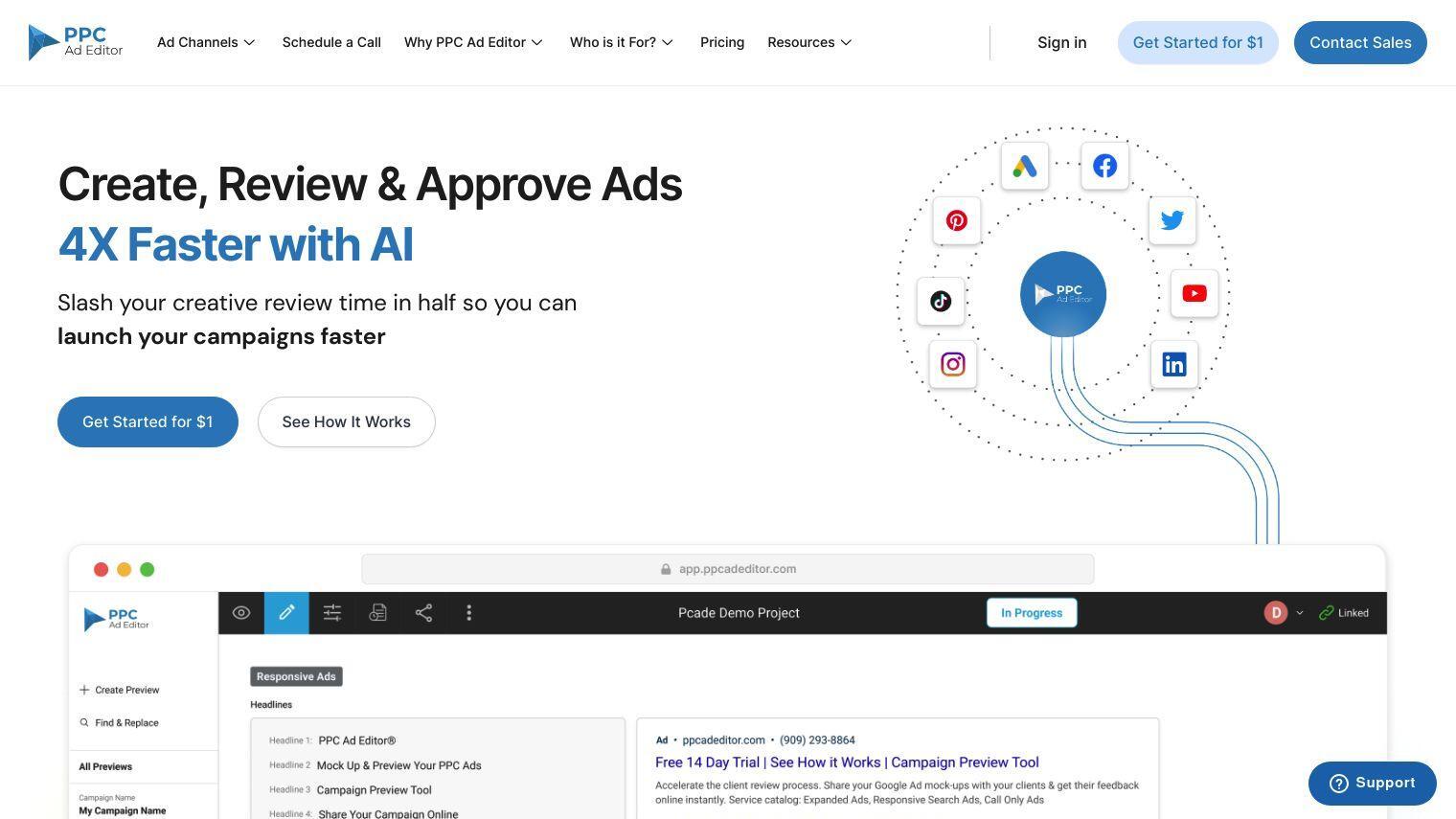Click the Google Ads icon tile
Viewport: 1456px width, 819px height.
tap(1025, 167)
